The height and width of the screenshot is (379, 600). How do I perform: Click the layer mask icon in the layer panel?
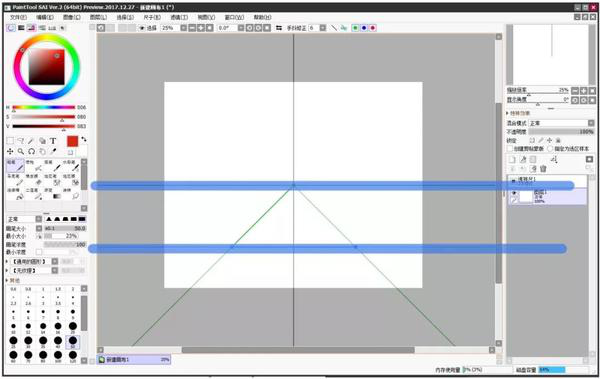click(x=589, y=159)
